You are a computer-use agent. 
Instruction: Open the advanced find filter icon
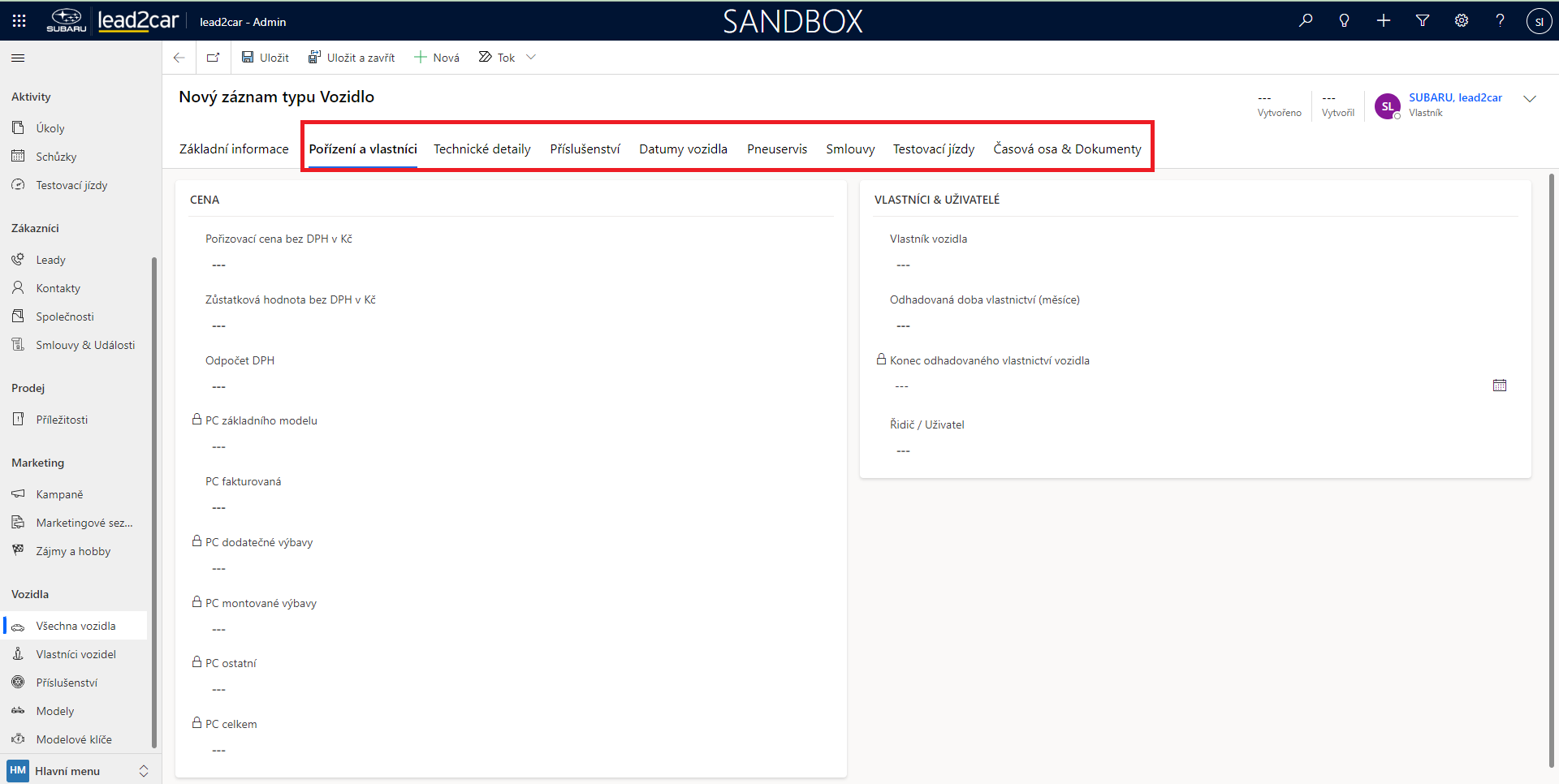click(1423, 21)
